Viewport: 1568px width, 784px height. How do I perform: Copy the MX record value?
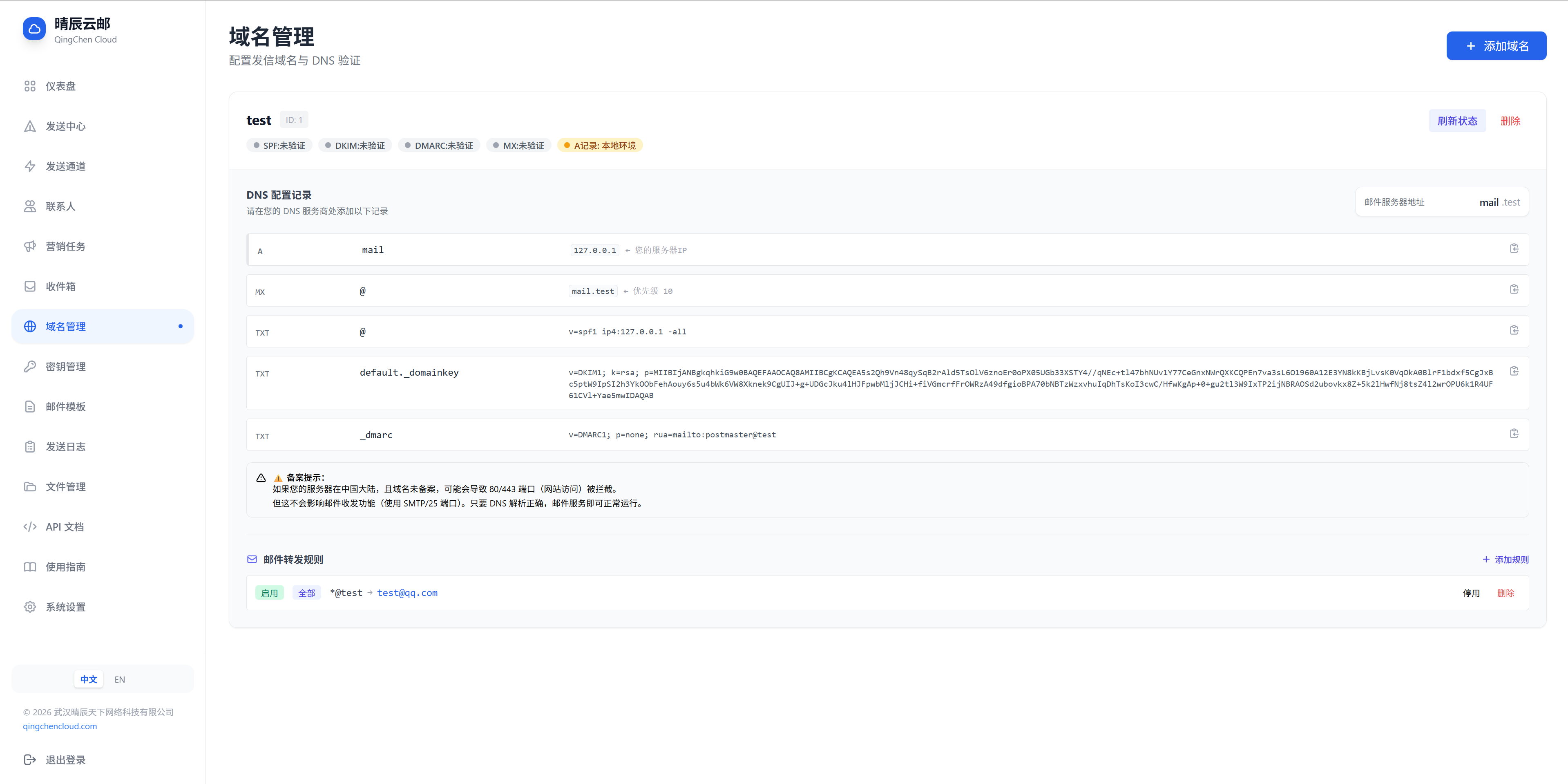(1514, 289)
